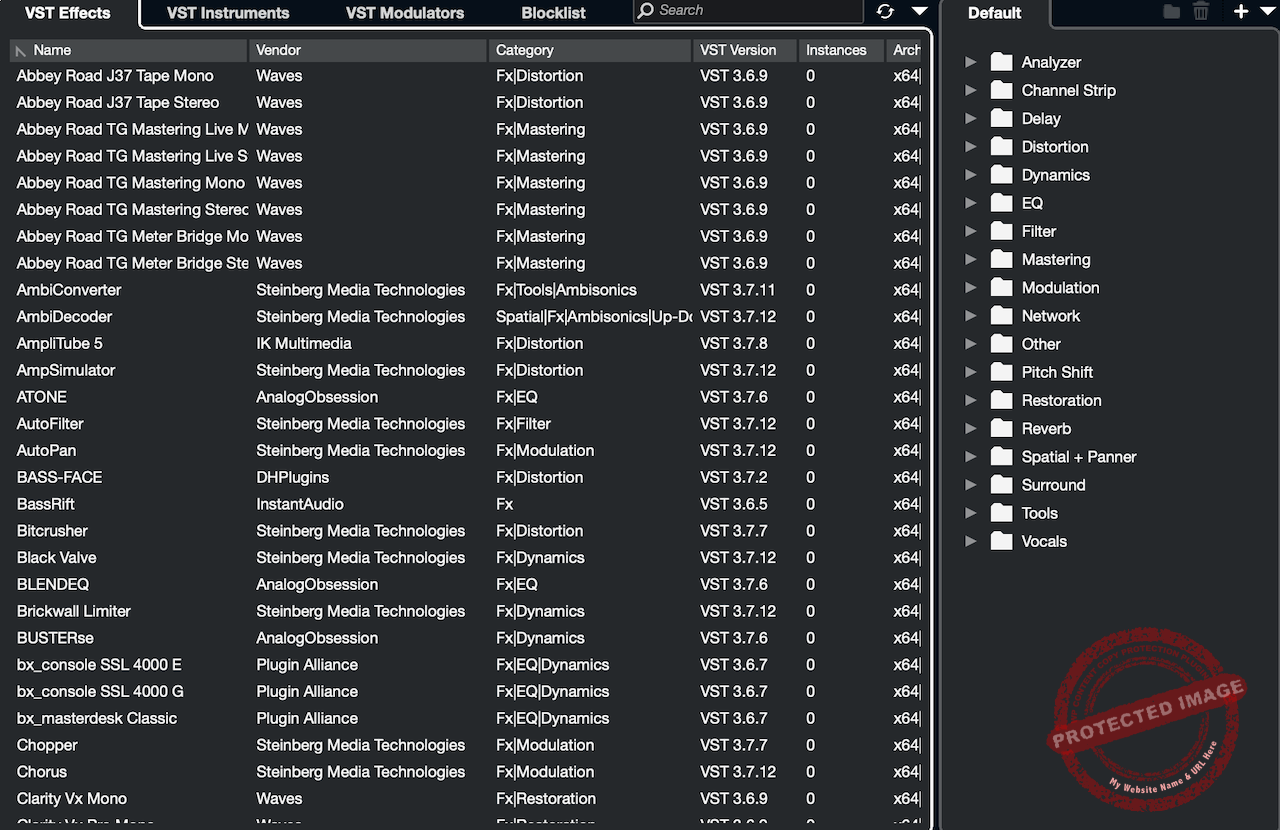Screen dimensions: 1280x830
Task: Sort by the Category column header
Action: (590, 50)
